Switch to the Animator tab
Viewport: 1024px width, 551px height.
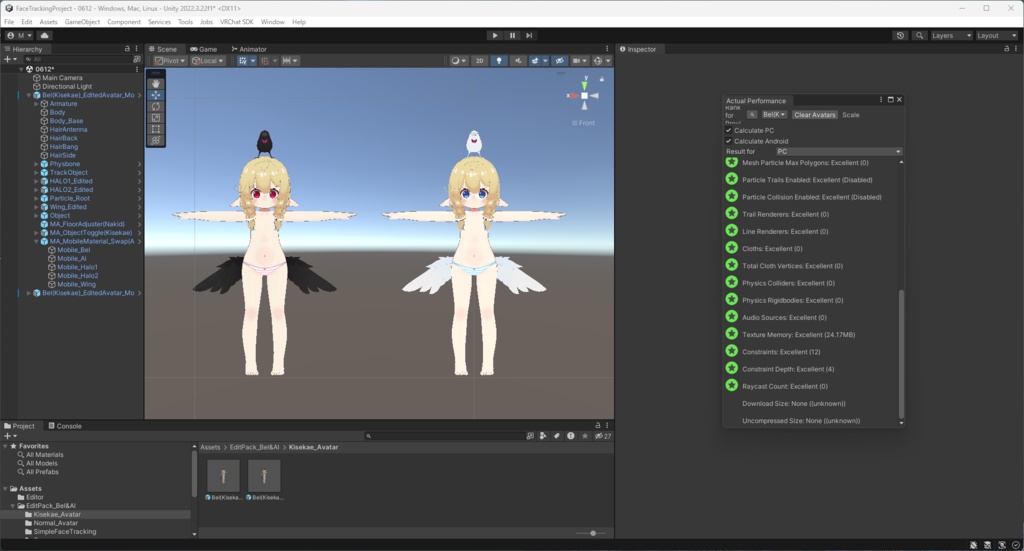point(249,49)
